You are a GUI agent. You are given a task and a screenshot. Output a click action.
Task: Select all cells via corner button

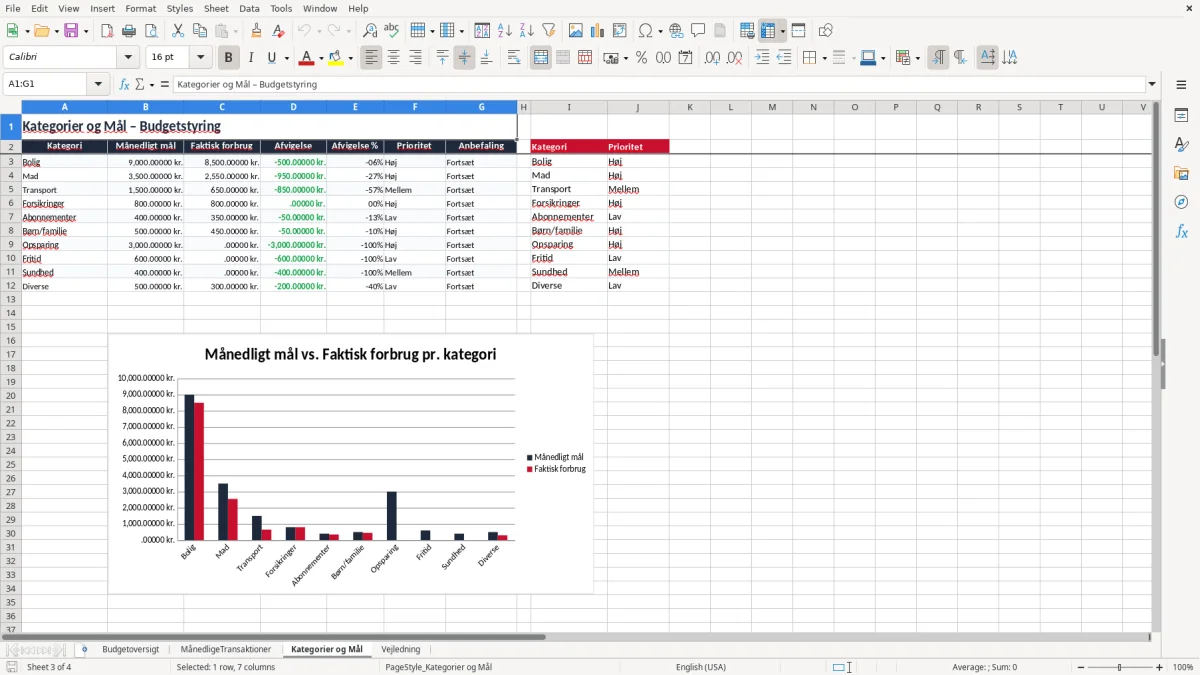click(x=11, y=107)
